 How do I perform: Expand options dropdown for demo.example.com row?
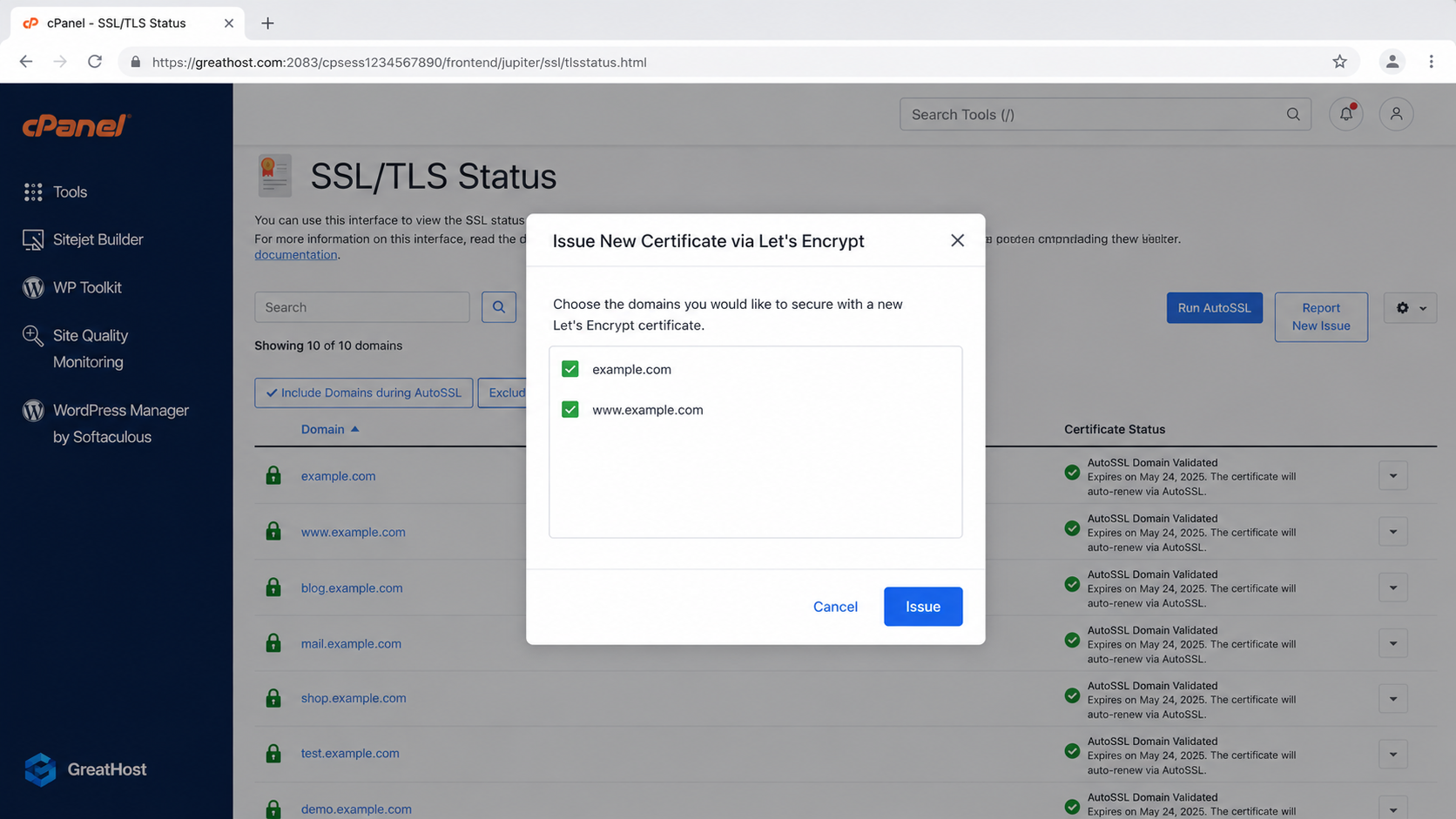click(1393, 809)
